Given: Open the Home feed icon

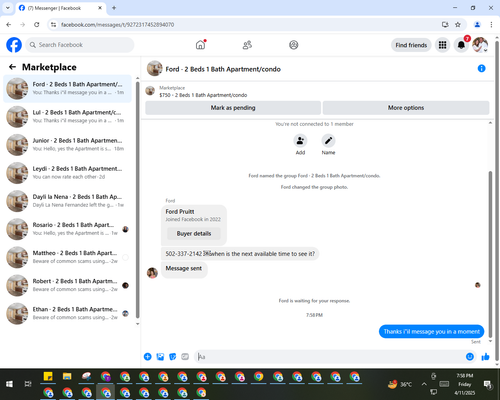Looking at the screenshot, I should pos(200,45).
